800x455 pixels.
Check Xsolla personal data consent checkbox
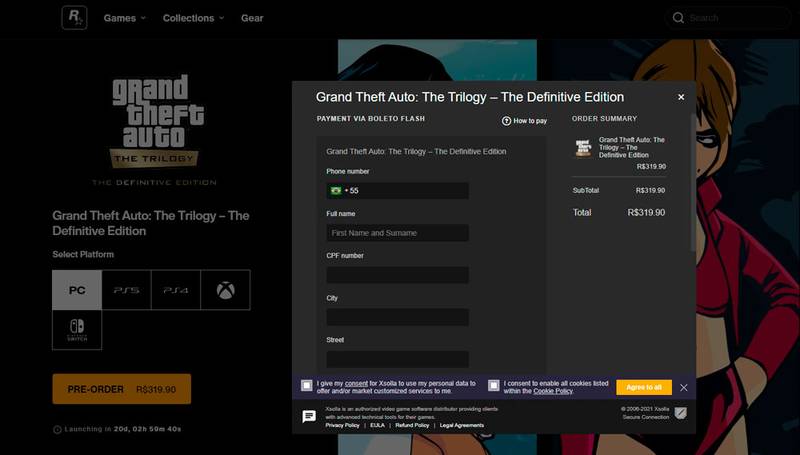click(x=307, y=386)
